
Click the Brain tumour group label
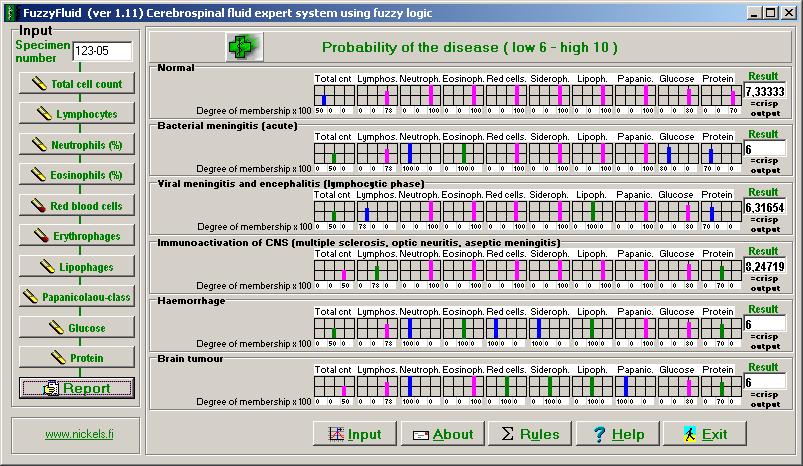coord(190,358)
